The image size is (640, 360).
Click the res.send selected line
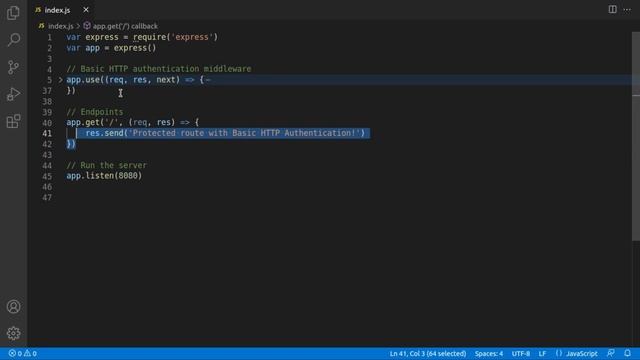coord(225,133)
